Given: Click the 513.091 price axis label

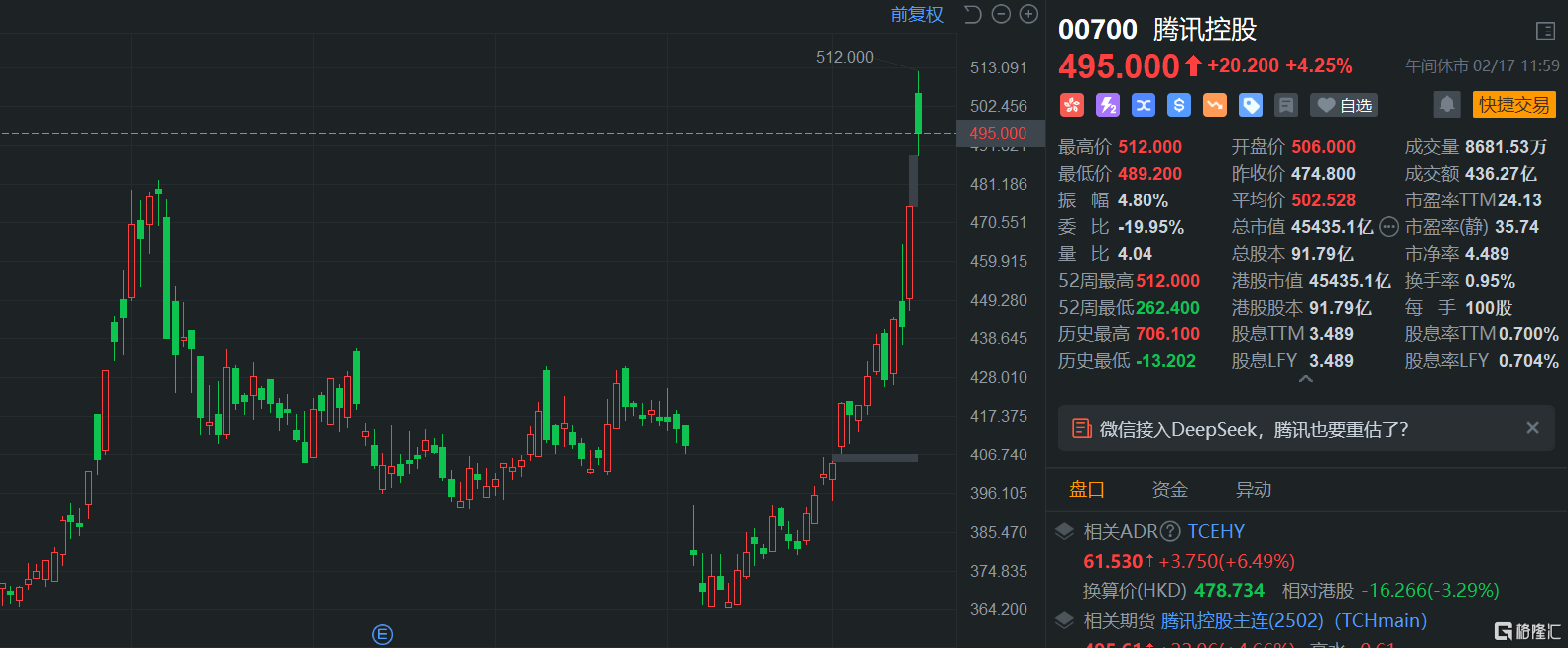Looking at the screenshot, I should pos(998,67).
